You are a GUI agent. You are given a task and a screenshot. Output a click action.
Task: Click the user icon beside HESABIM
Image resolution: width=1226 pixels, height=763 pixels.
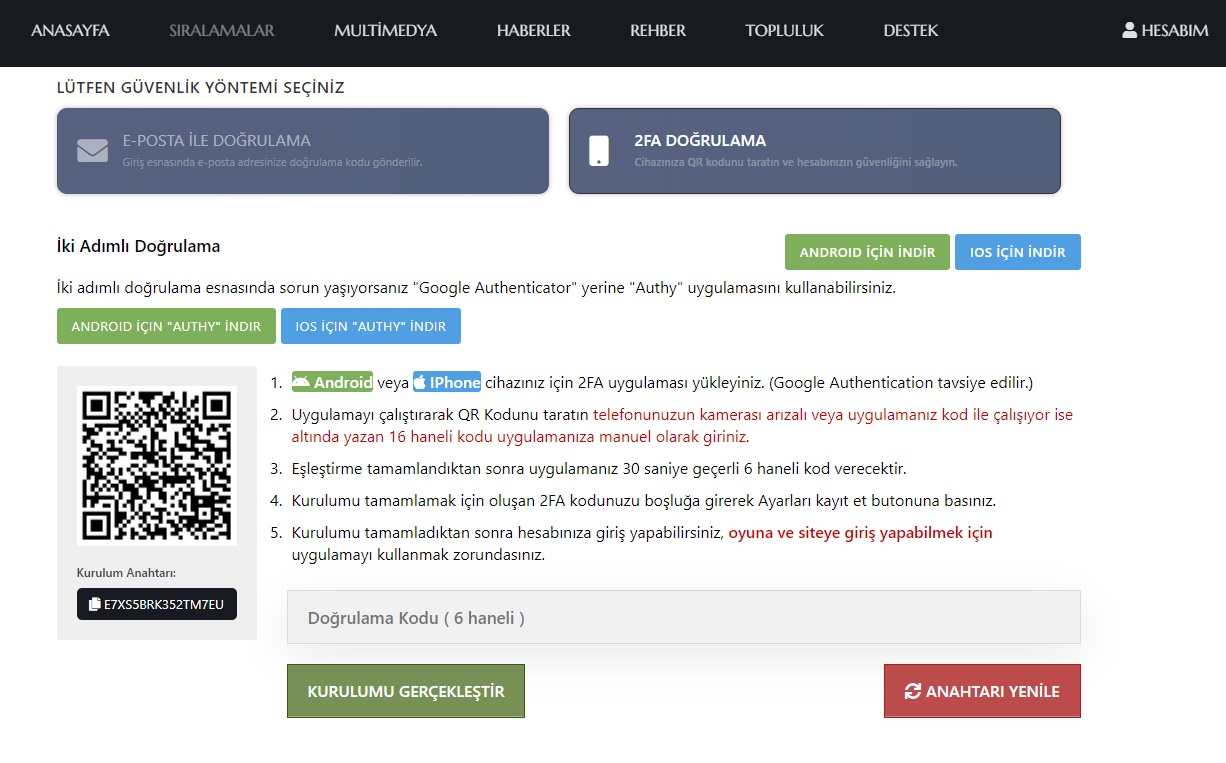point(1130,30)
